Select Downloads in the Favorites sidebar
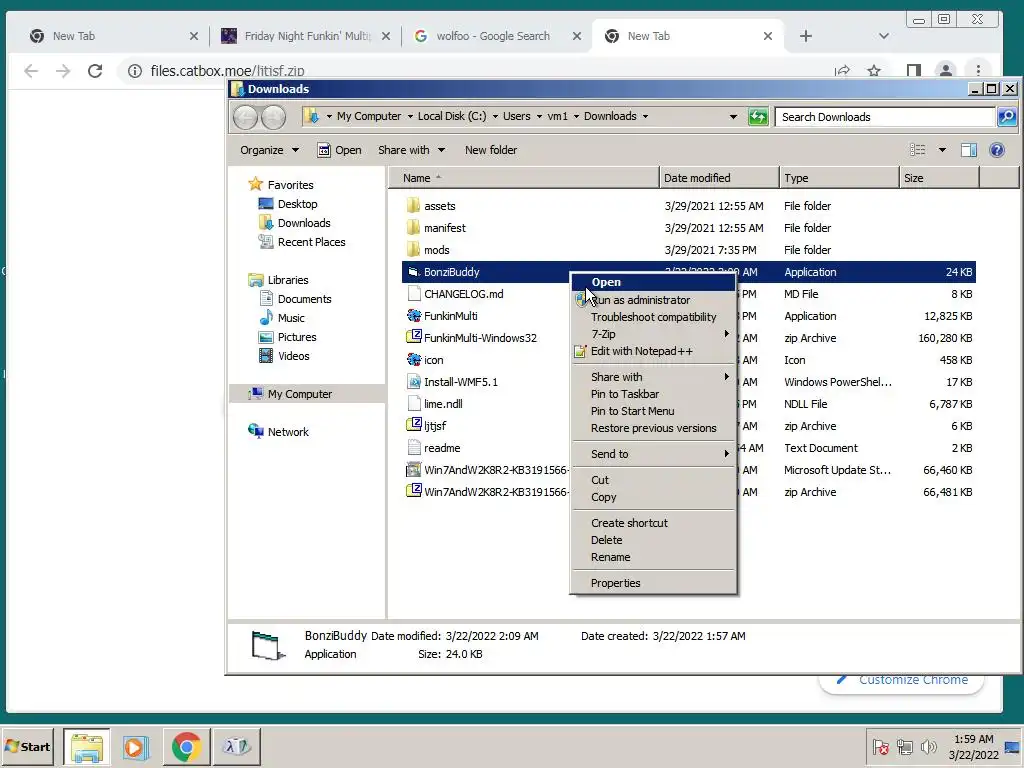Image resolution: width=1024 pixels, height=768 pixels. pos(294,223)
